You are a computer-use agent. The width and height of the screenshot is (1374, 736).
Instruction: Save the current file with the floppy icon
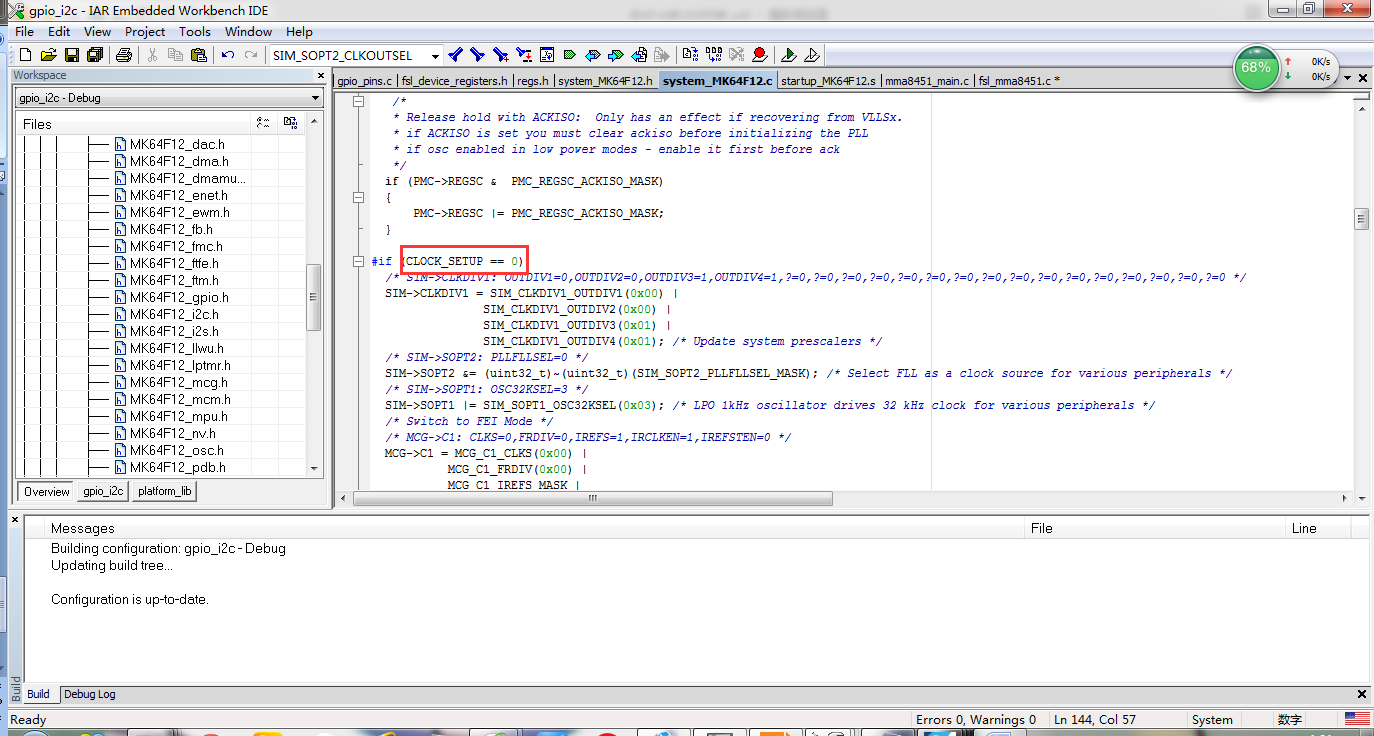(72, 55)
